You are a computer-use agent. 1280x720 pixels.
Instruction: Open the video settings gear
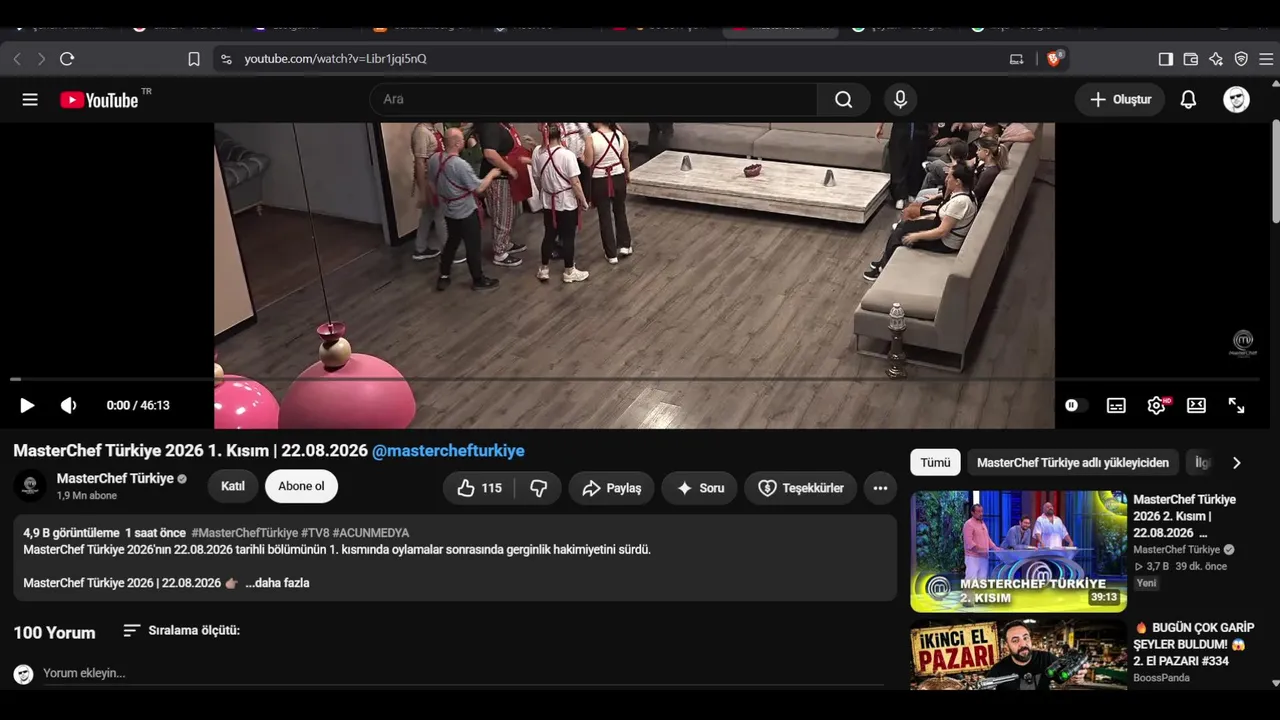click(x=1156, y=405)
